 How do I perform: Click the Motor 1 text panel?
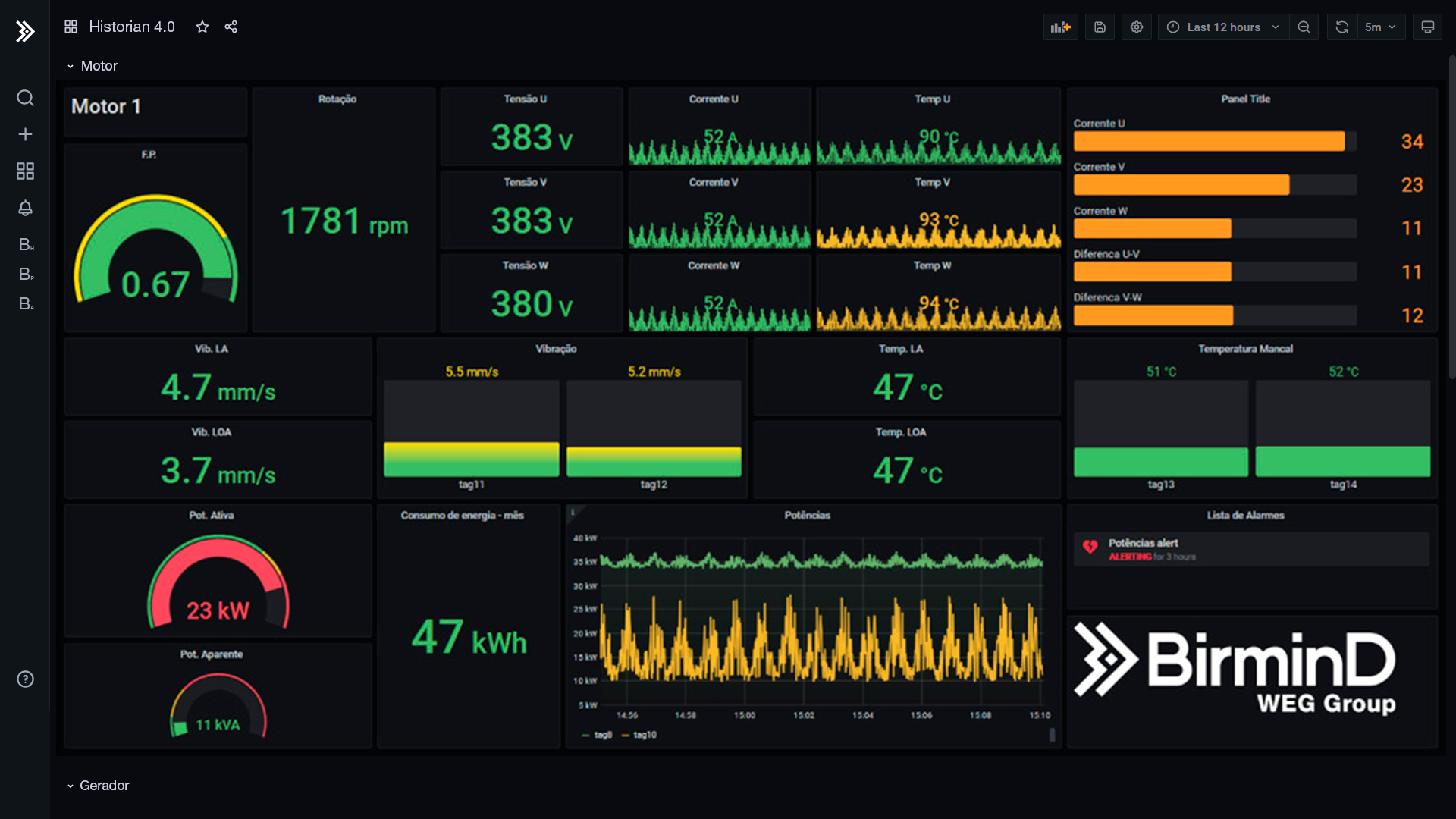(x=155, y=112)
